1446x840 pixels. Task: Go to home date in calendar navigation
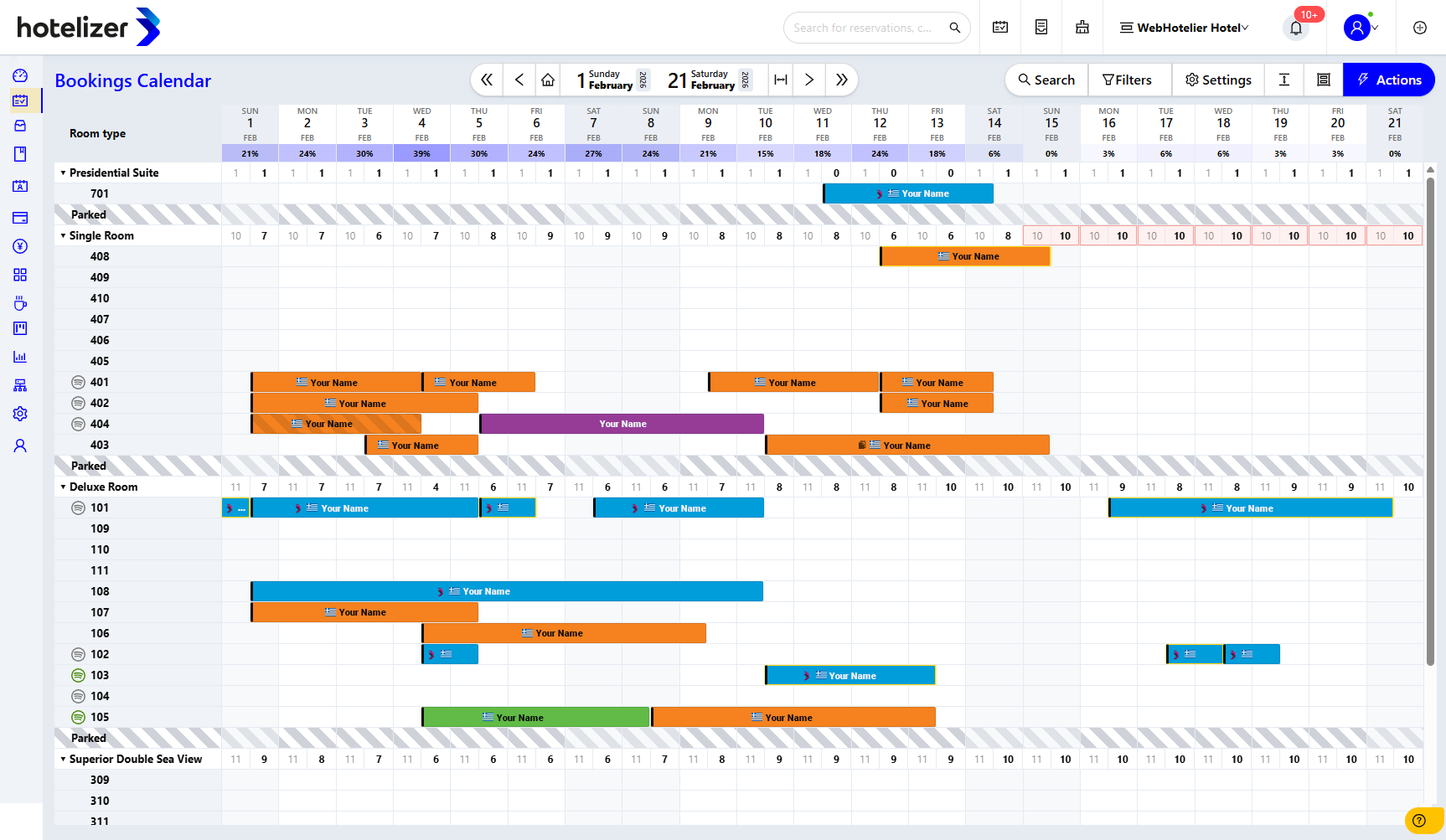click(x=548, y=80)
